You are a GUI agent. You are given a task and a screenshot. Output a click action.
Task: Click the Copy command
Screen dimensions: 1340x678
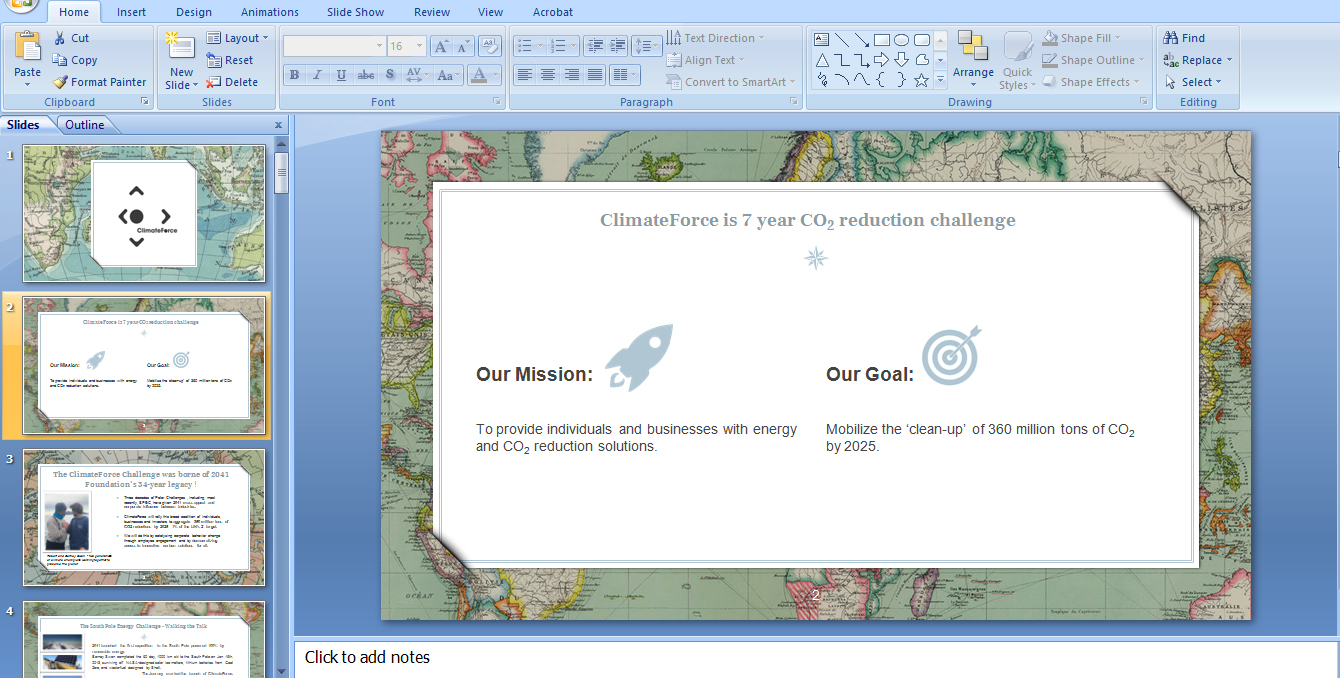click(x=75, y=60)
